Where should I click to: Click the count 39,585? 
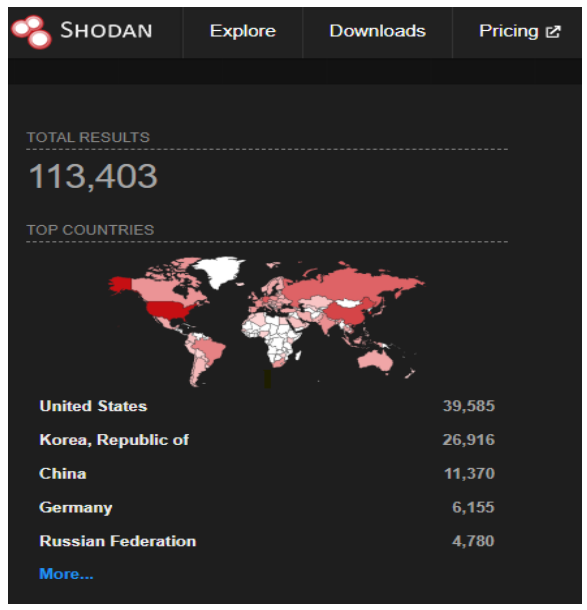tap(469, 406)
